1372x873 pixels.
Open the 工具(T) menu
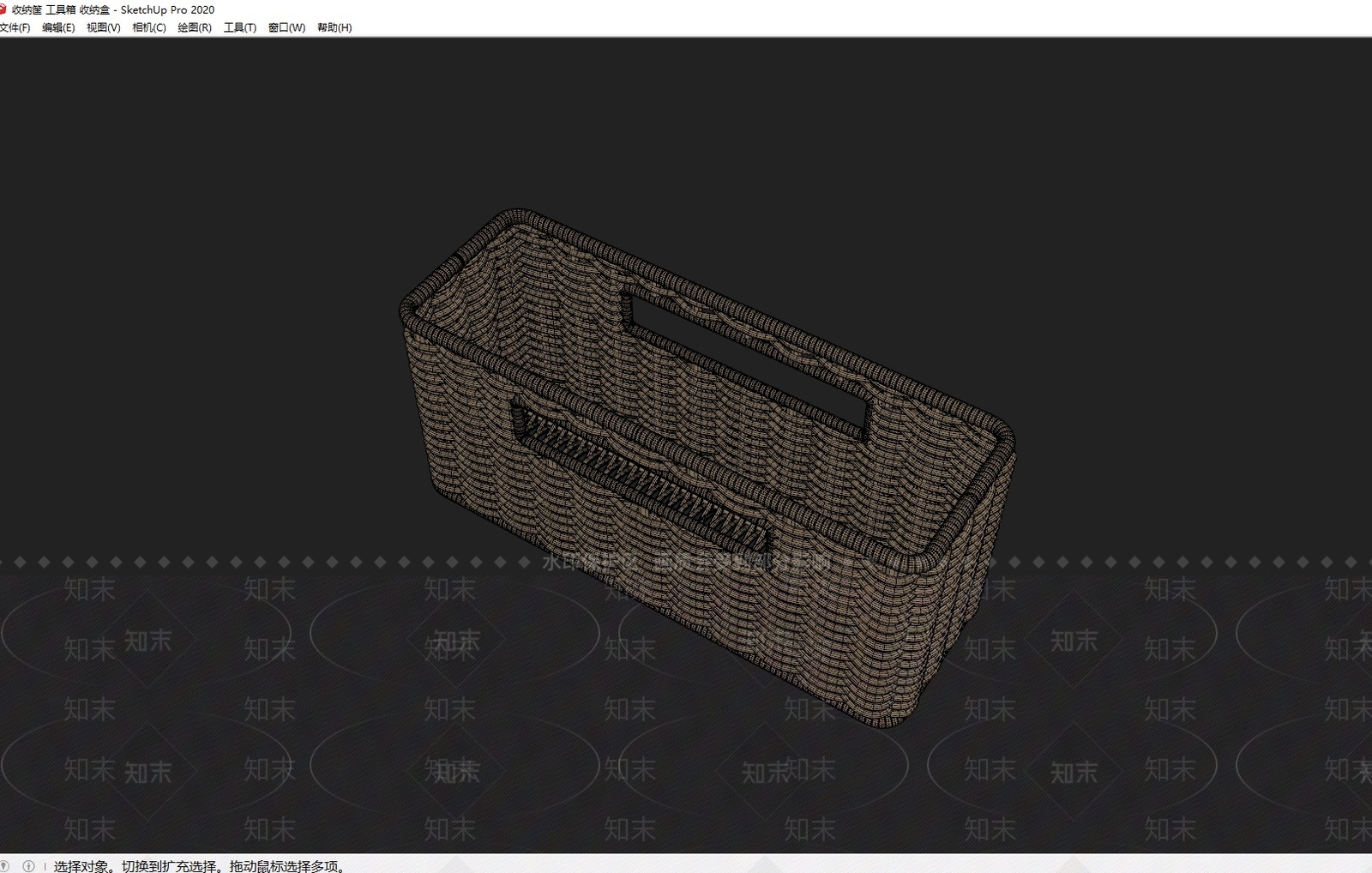coord(240,27)
